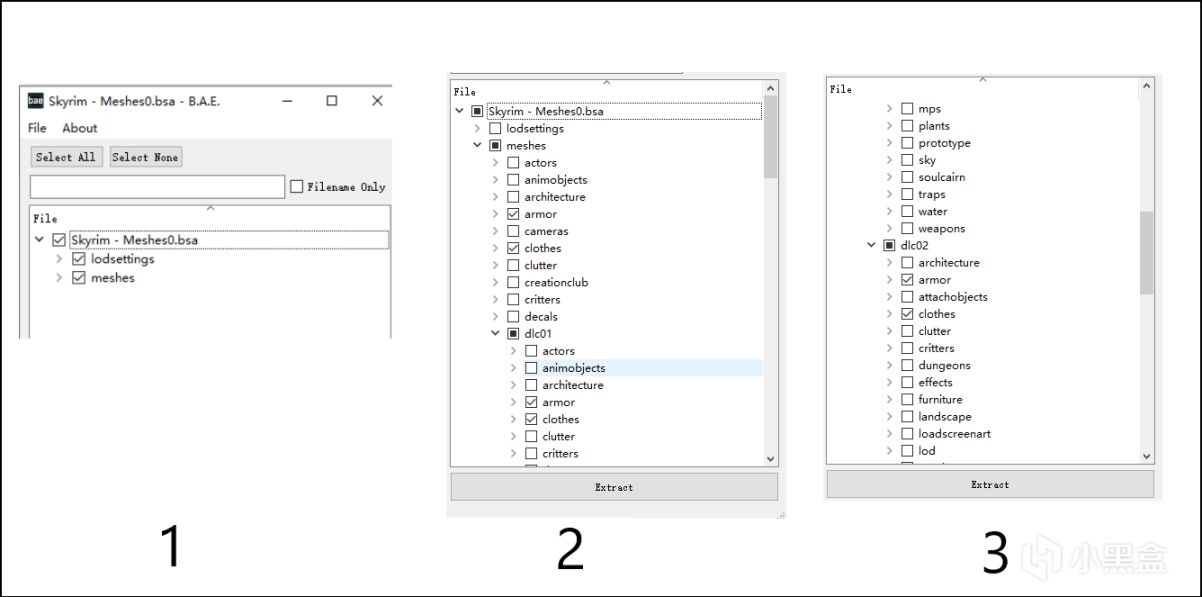Uncheck lodsettings in the B.A.E. window

coord(79,259)
